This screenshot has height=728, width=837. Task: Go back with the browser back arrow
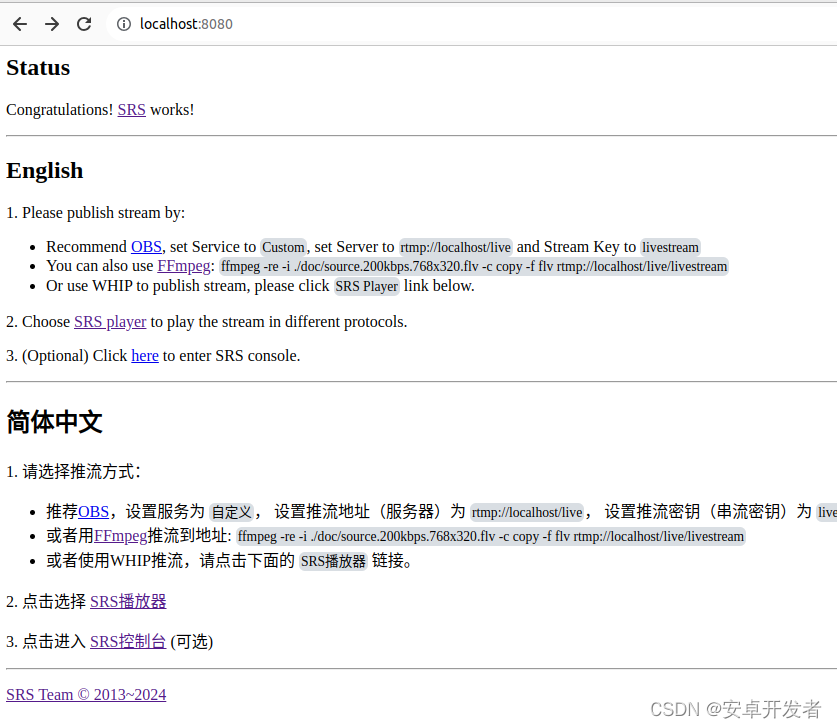tap(20, 24)
